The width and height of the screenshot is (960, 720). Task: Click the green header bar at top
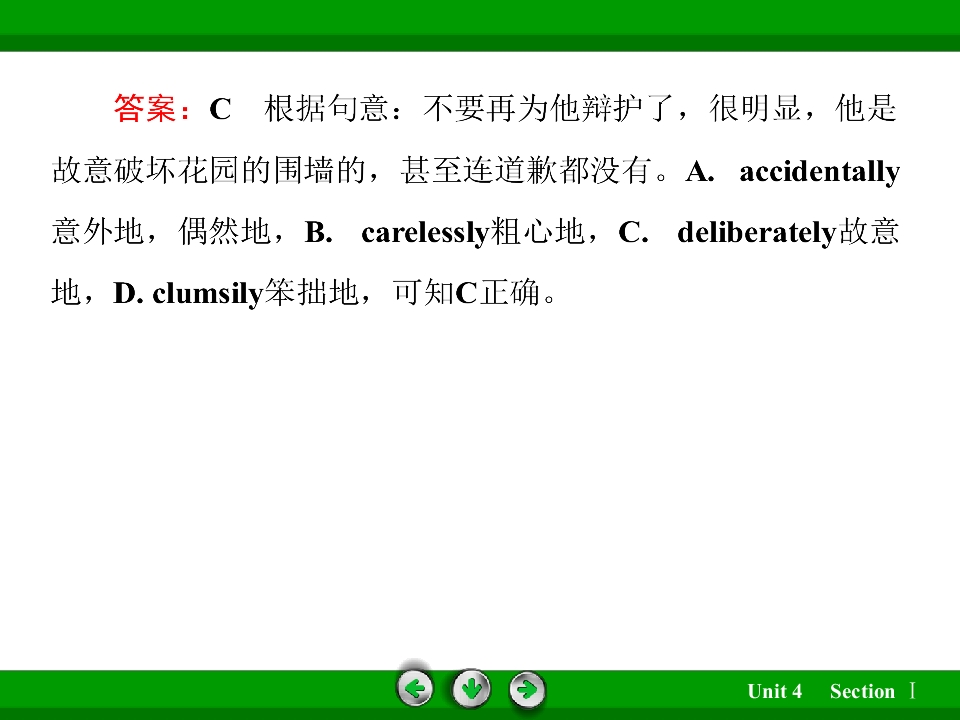480,25
